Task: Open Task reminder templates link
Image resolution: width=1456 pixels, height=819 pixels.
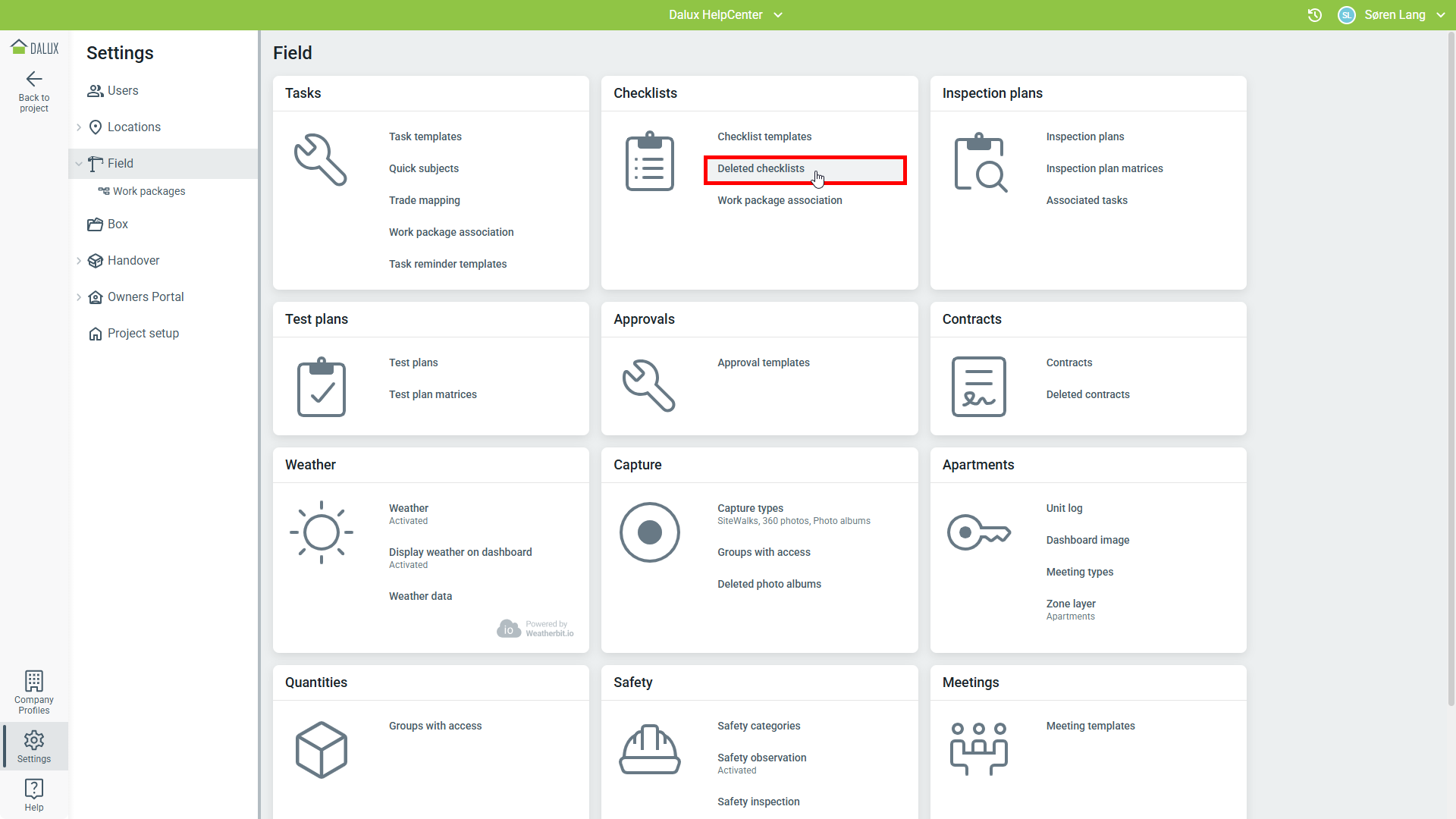Action: click(447, 264)
